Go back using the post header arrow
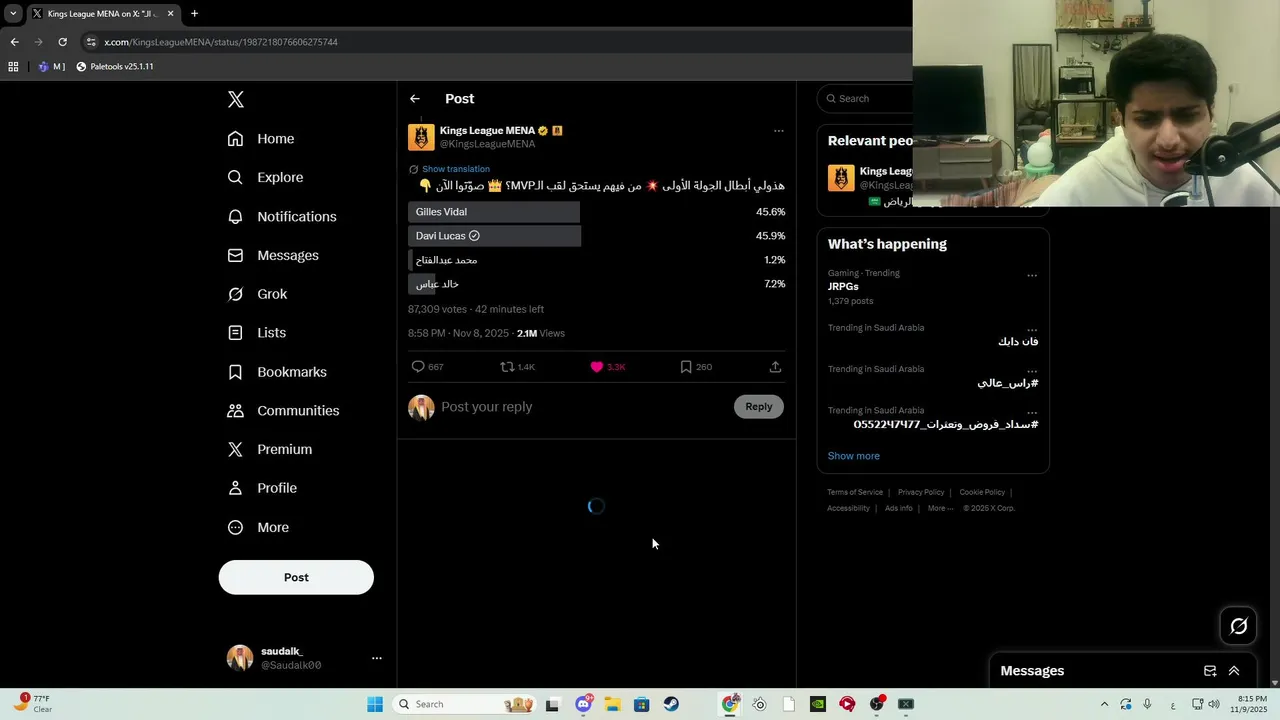The width and height of the screenshot is (1280, 720). [415, 99]
